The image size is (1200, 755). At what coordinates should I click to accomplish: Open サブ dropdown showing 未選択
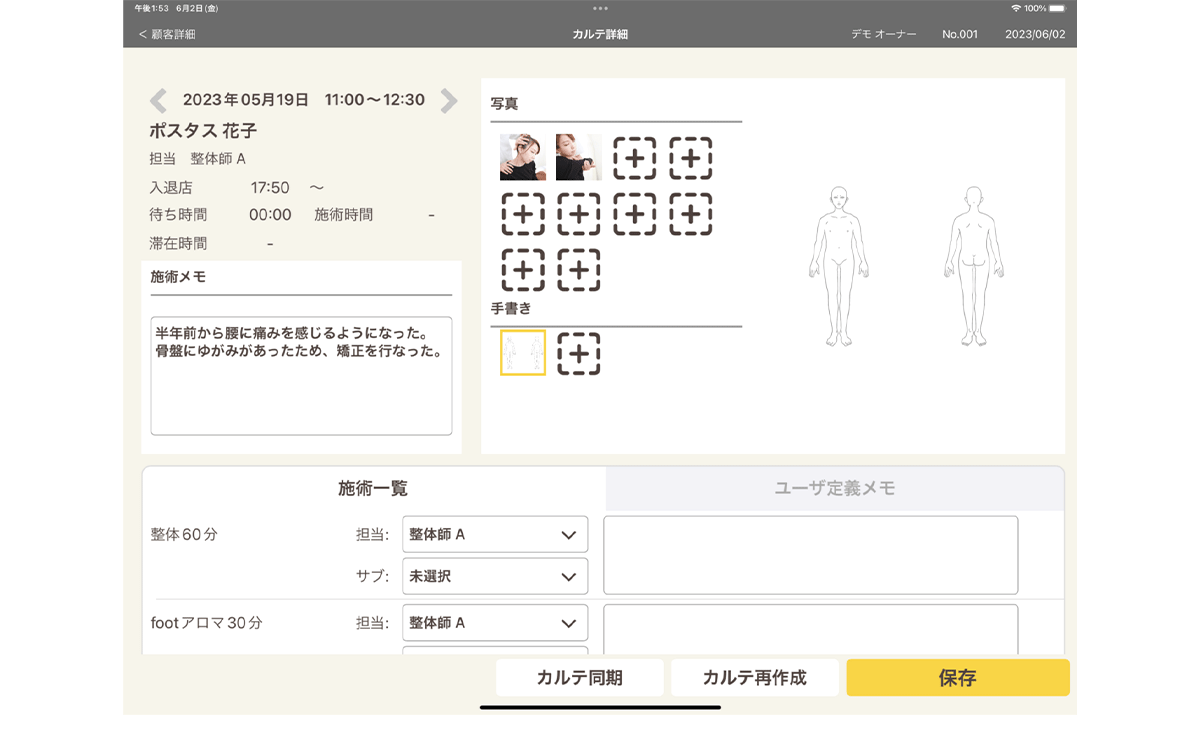[x=495, y=576]
